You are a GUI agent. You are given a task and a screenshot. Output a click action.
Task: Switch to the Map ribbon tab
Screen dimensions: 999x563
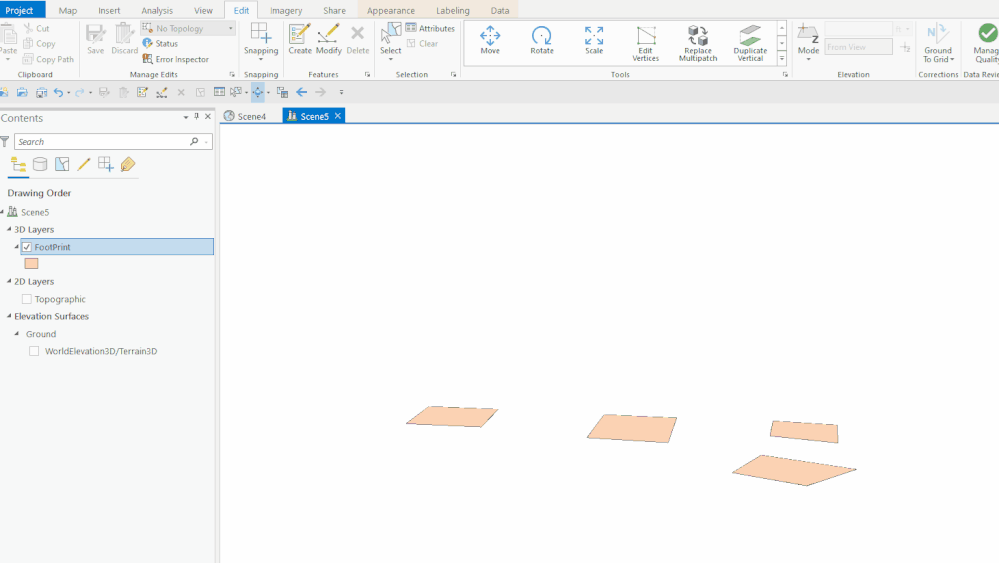[68, 10]
